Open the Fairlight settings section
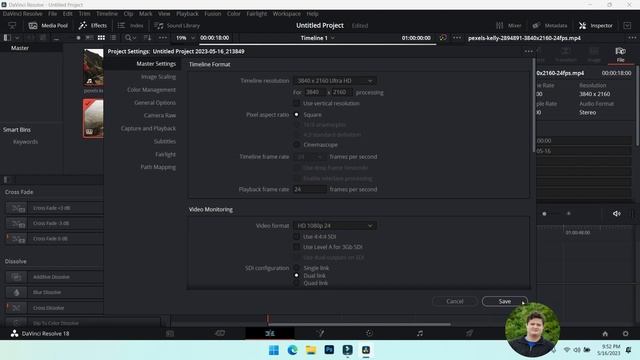Viewport: 640px width, 360px height. coord(165,154)
